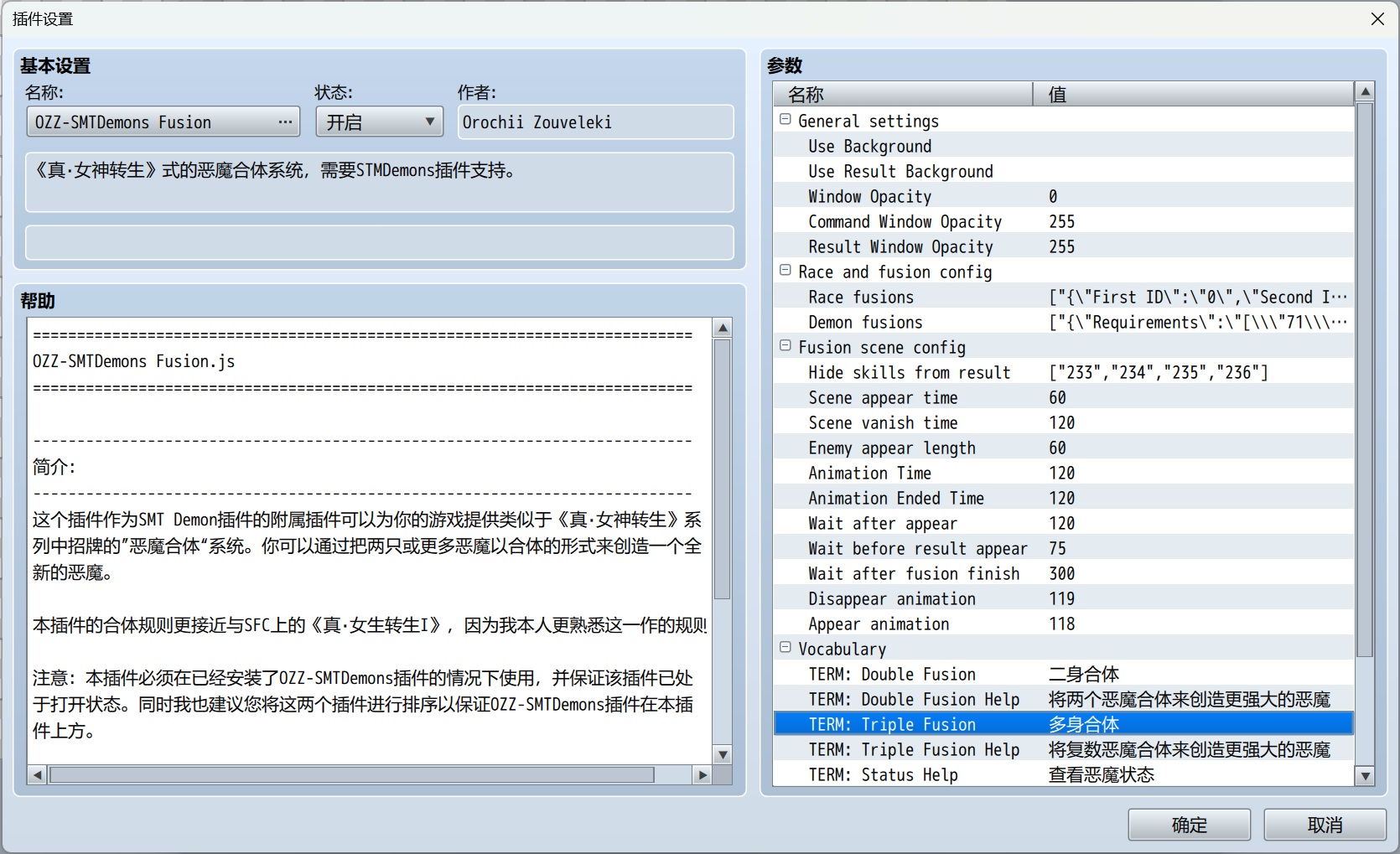Image resolution: width=1400 pixels, height=854 pixels.
Task: Select the Window Opacity parameter
Action: [x=1063, y=196]
